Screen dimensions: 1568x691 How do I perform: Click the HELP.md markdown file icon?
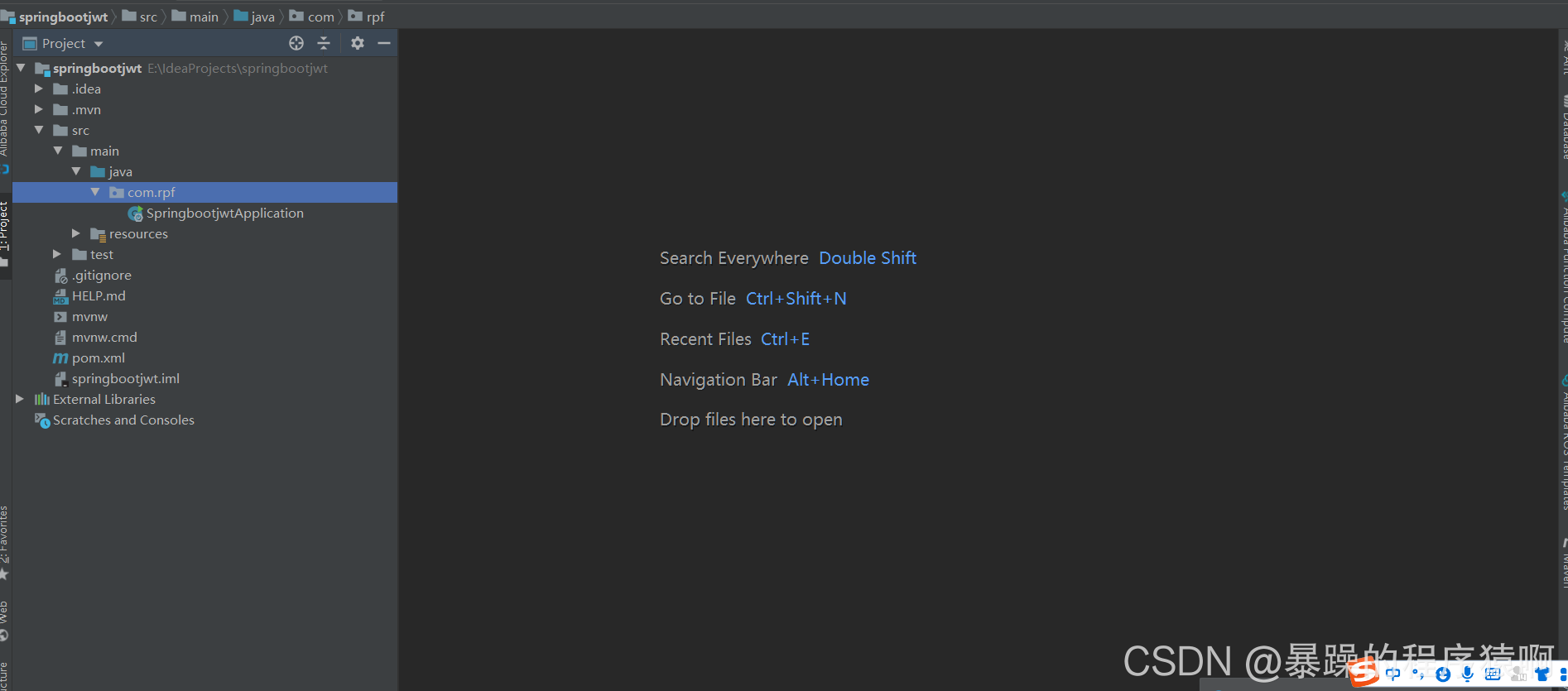60,296
